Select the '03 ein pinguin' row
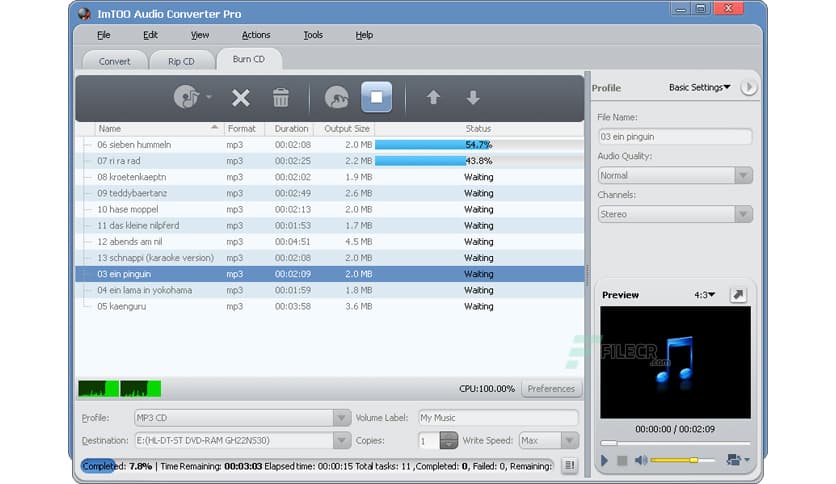This screenshot has width=836, height=484. click(329, 274)
